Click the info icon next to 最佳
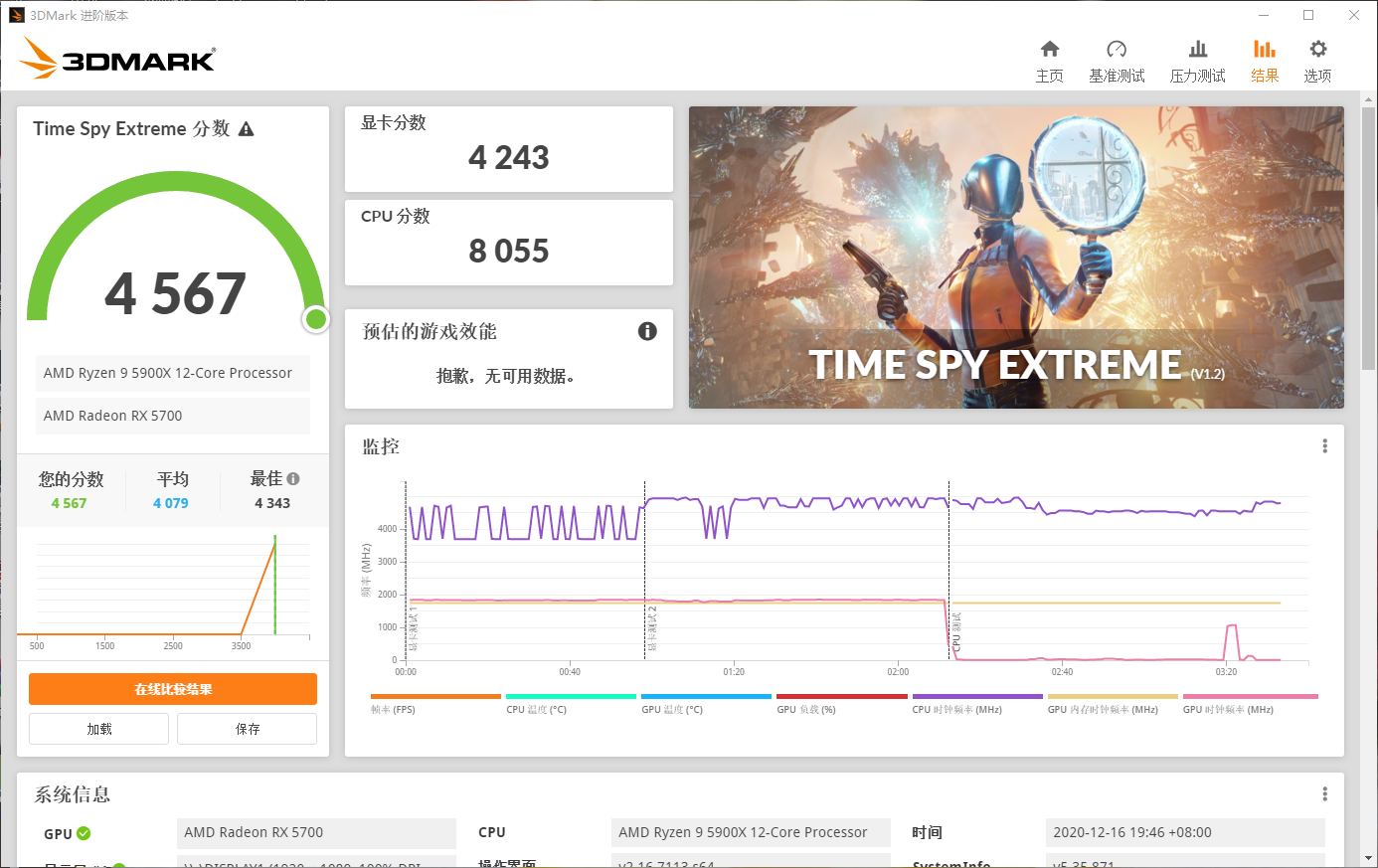This screenshot has width=1378, height=868. 293,478
